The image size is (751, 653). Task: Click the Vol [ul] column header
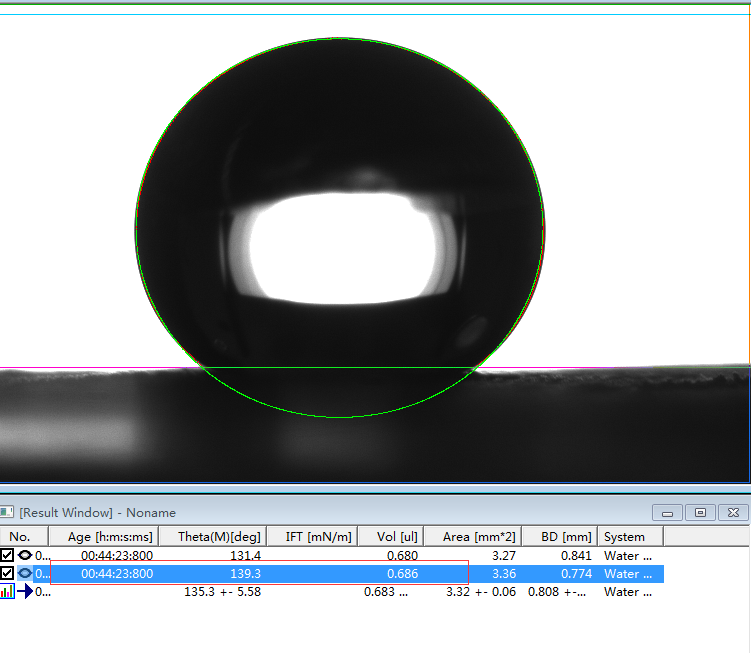point(390,537)
